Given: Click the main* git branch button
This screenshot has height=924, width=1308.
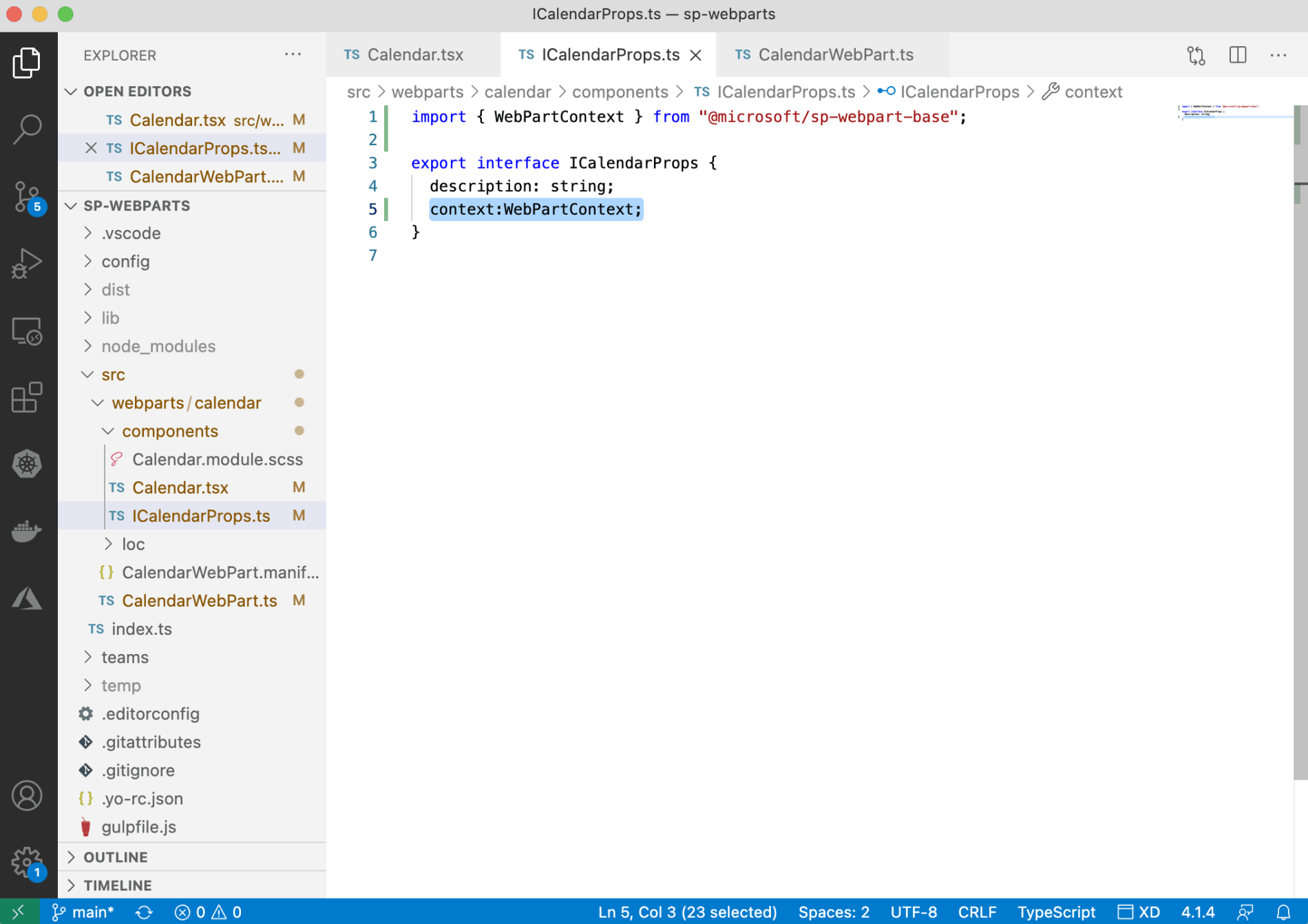Looking at the screenshot, I should pos(83,912).
